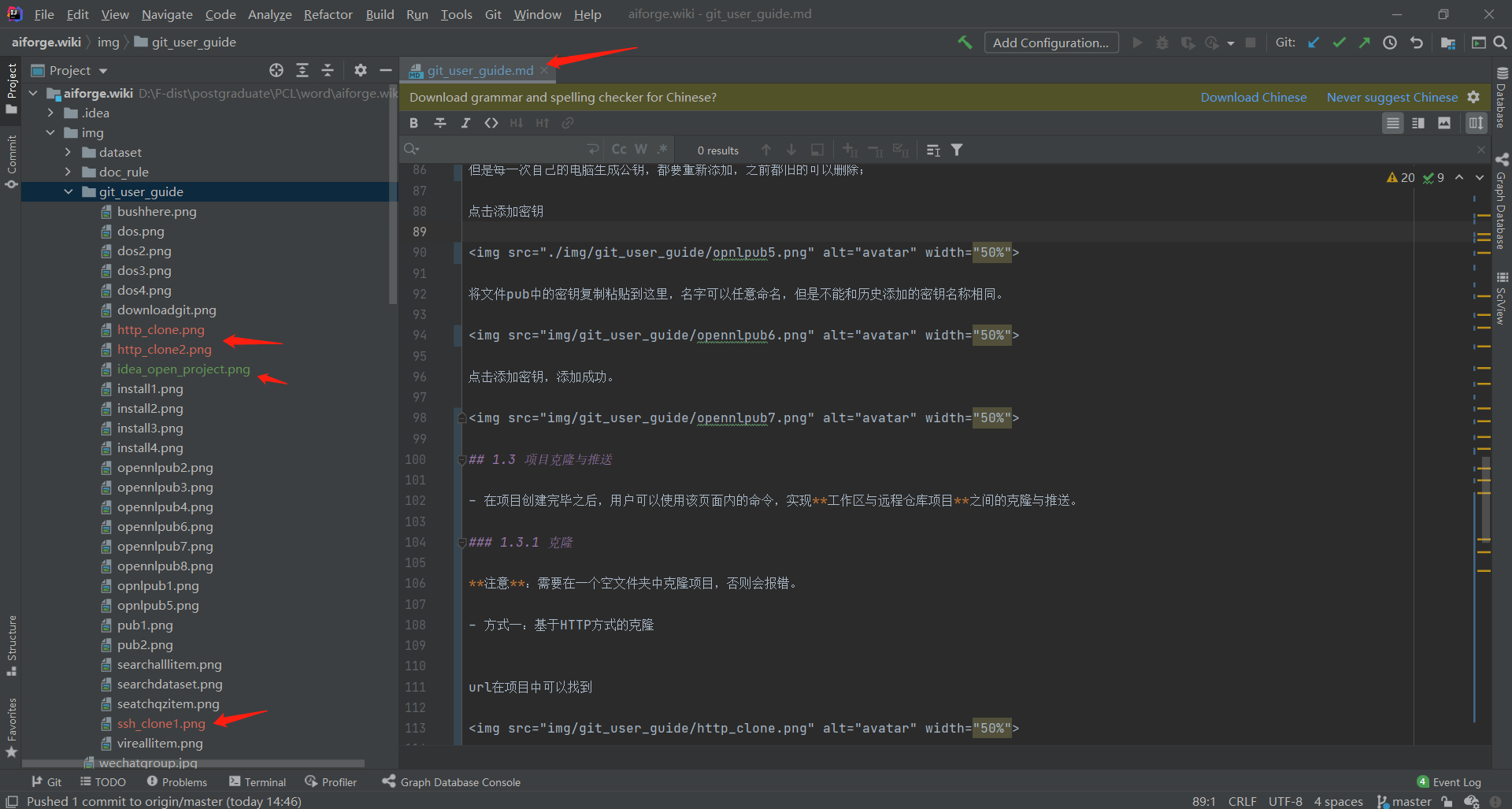Viewport: 1512px width, 809px height.
Task: Open Project Structure icon in toolbar
Action: (1447, 43)
